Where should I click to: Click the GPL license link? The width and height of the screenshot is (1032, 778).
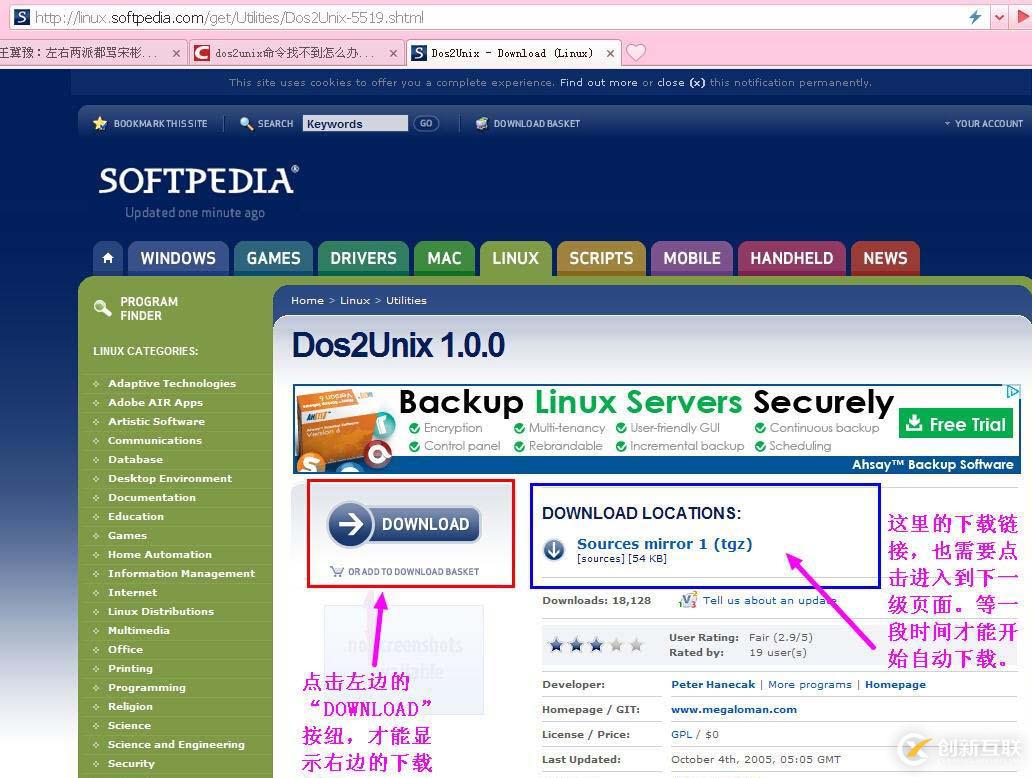click(681, 735)
